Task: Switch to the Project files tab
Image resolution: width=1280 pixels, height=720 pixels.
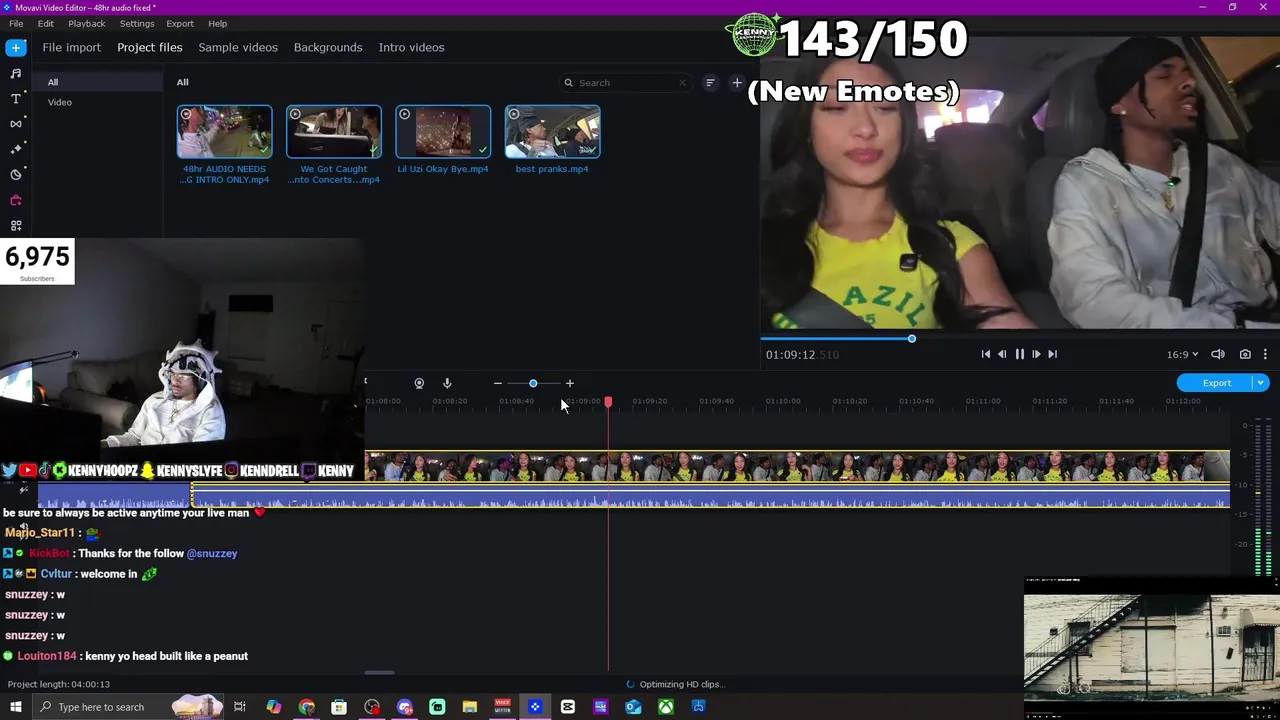Action: click(x=150, y=47)
